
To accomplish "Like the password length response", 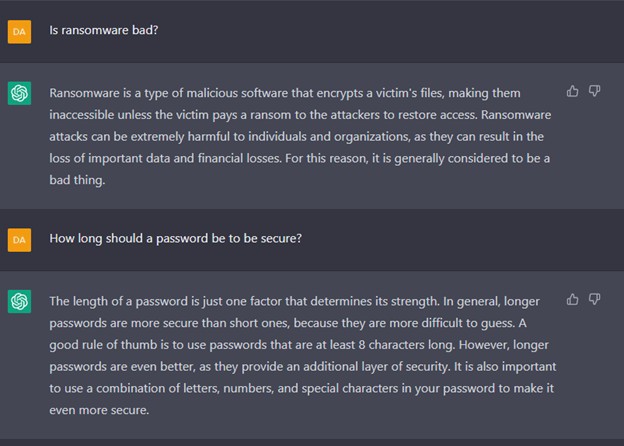I will (572, 300).
